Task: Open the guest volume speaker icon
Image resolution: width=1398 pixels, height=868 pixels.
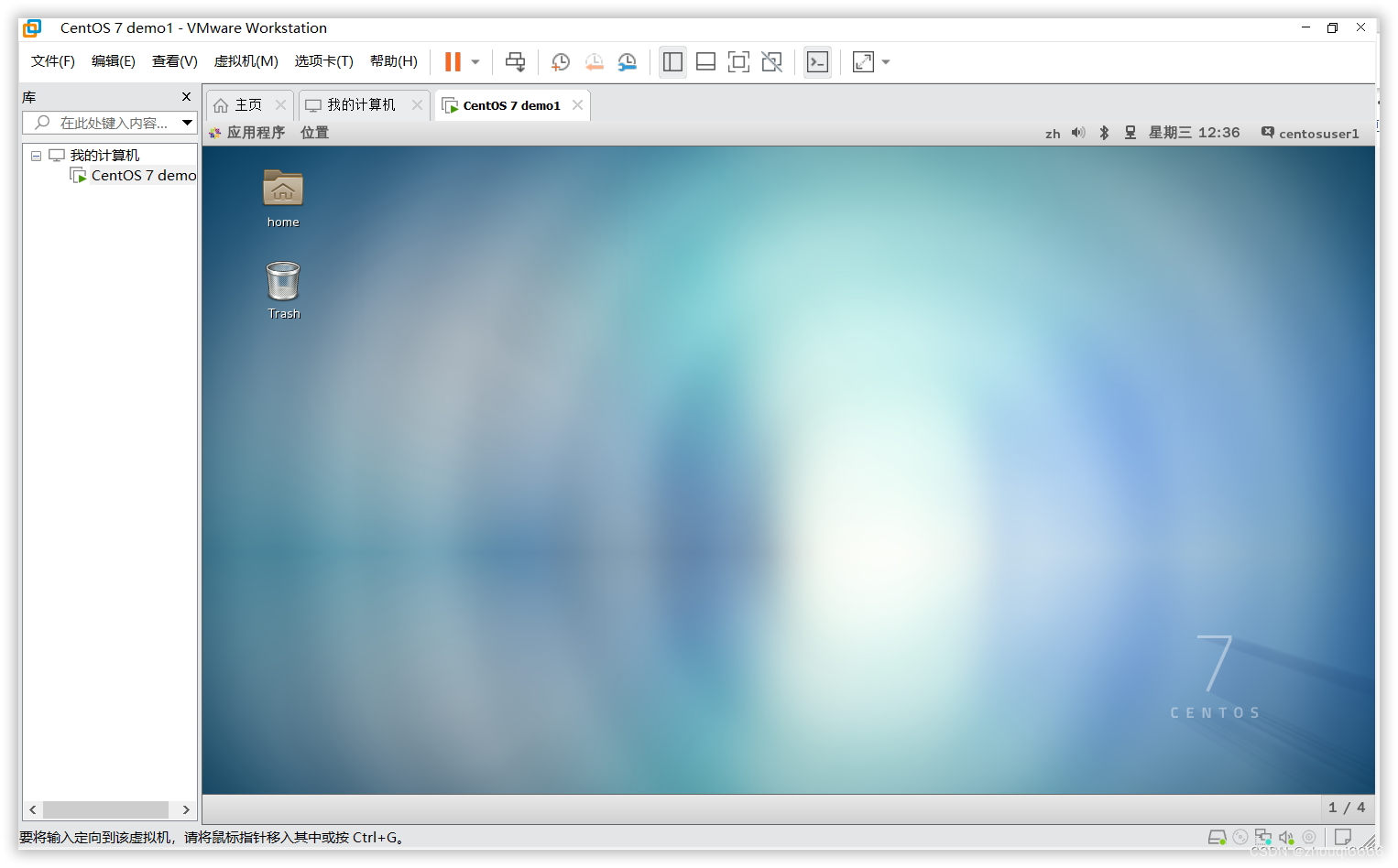Action: (1078, 133)
